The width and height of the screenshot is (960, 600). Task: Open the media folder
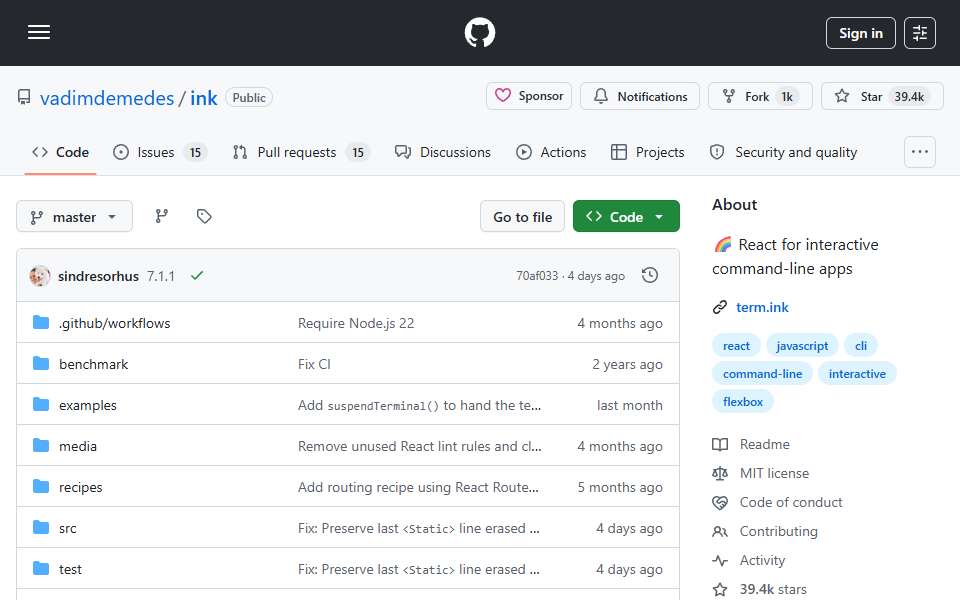pos(78,446)
